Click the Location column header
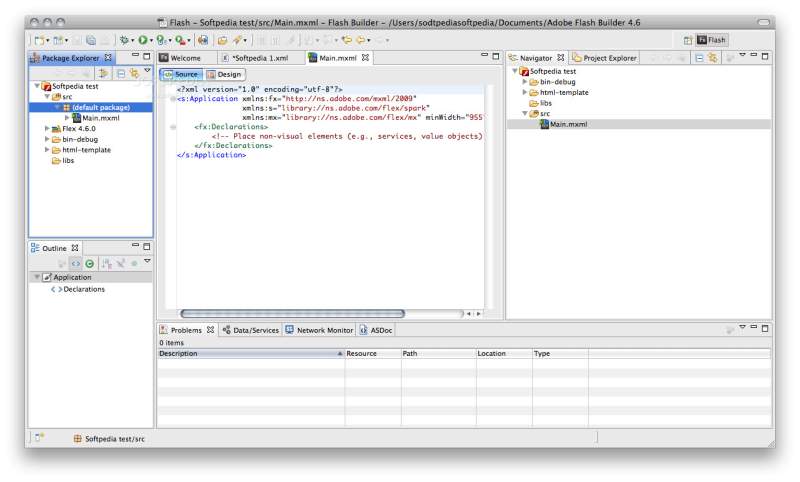The width and height of the screenshot is (800, 482). pos(504,353)
